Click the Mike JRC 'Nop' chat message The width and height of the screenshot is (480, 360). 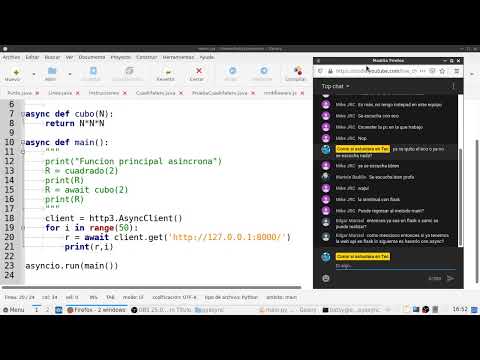click(x=351, y=138)
